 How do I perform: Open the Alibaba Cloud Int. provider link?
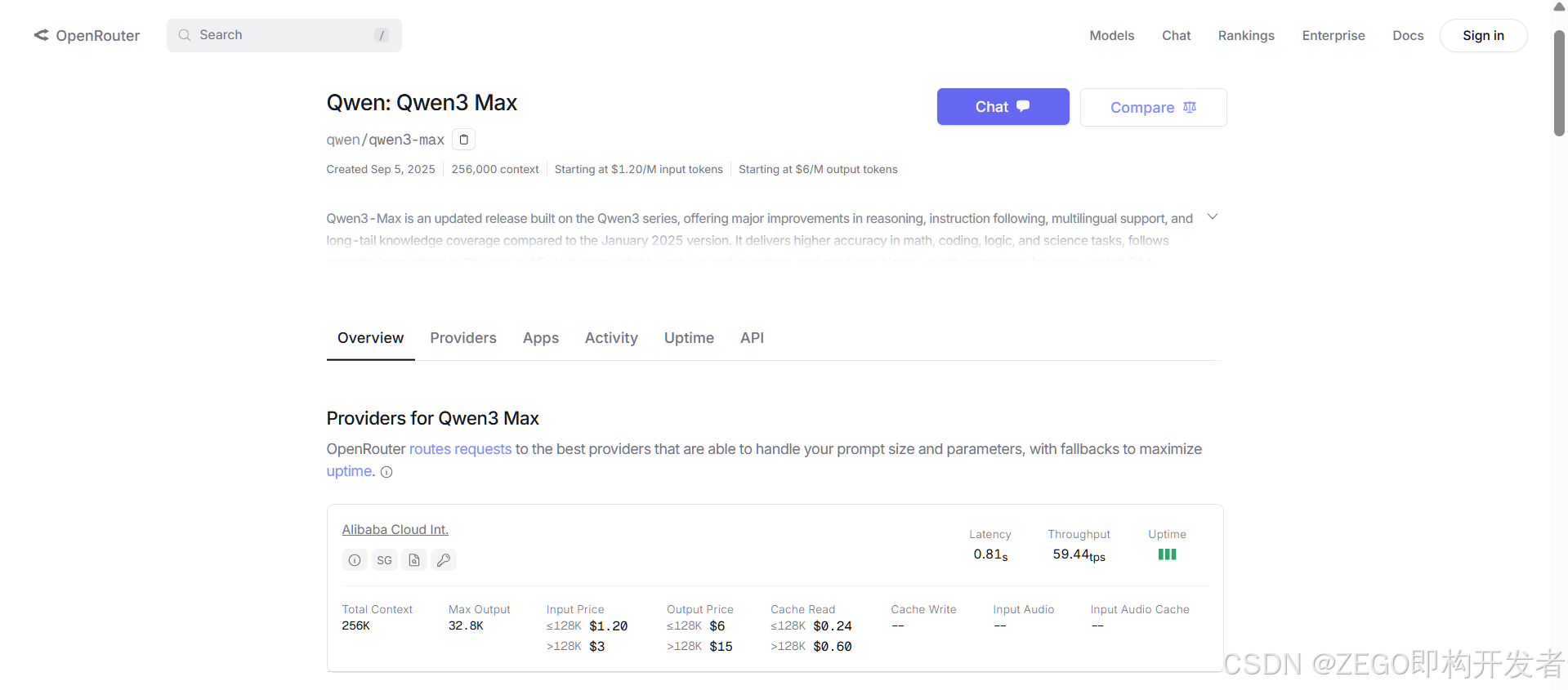click(395, 529)
